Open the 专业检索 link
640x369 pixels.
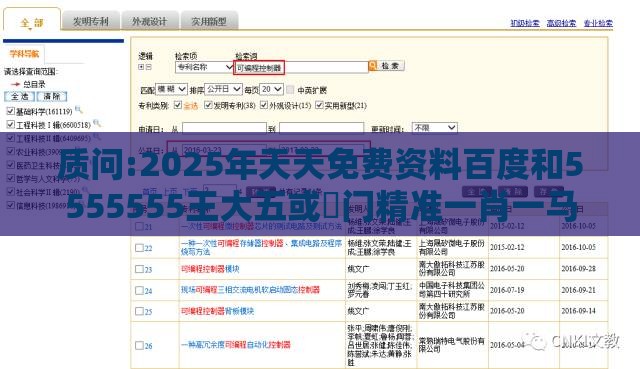point(598,23)
